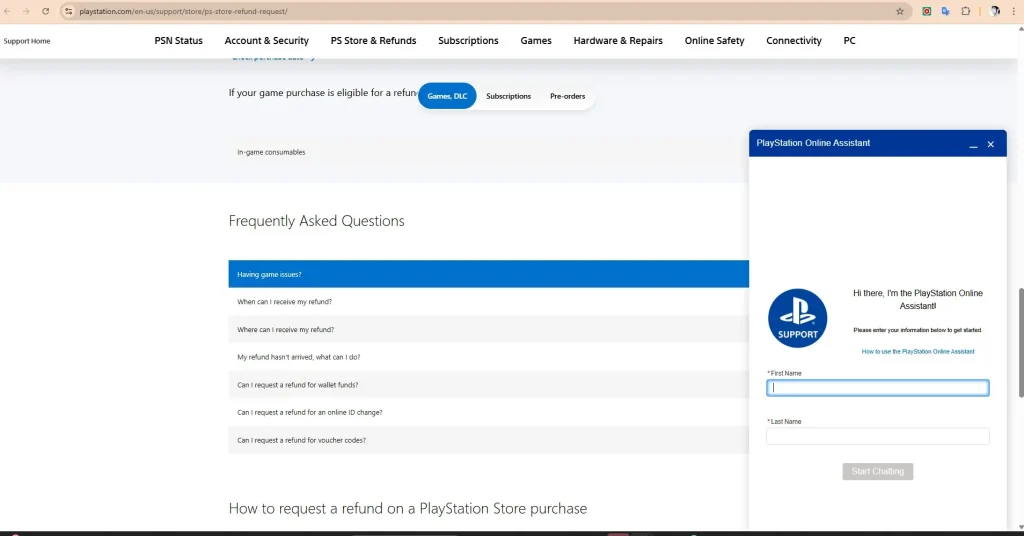Image resolution: width=1024 pixels, height=536 pixels.
Task: Select the Subscriptions pill tab
Action: [x=508, y=96]
